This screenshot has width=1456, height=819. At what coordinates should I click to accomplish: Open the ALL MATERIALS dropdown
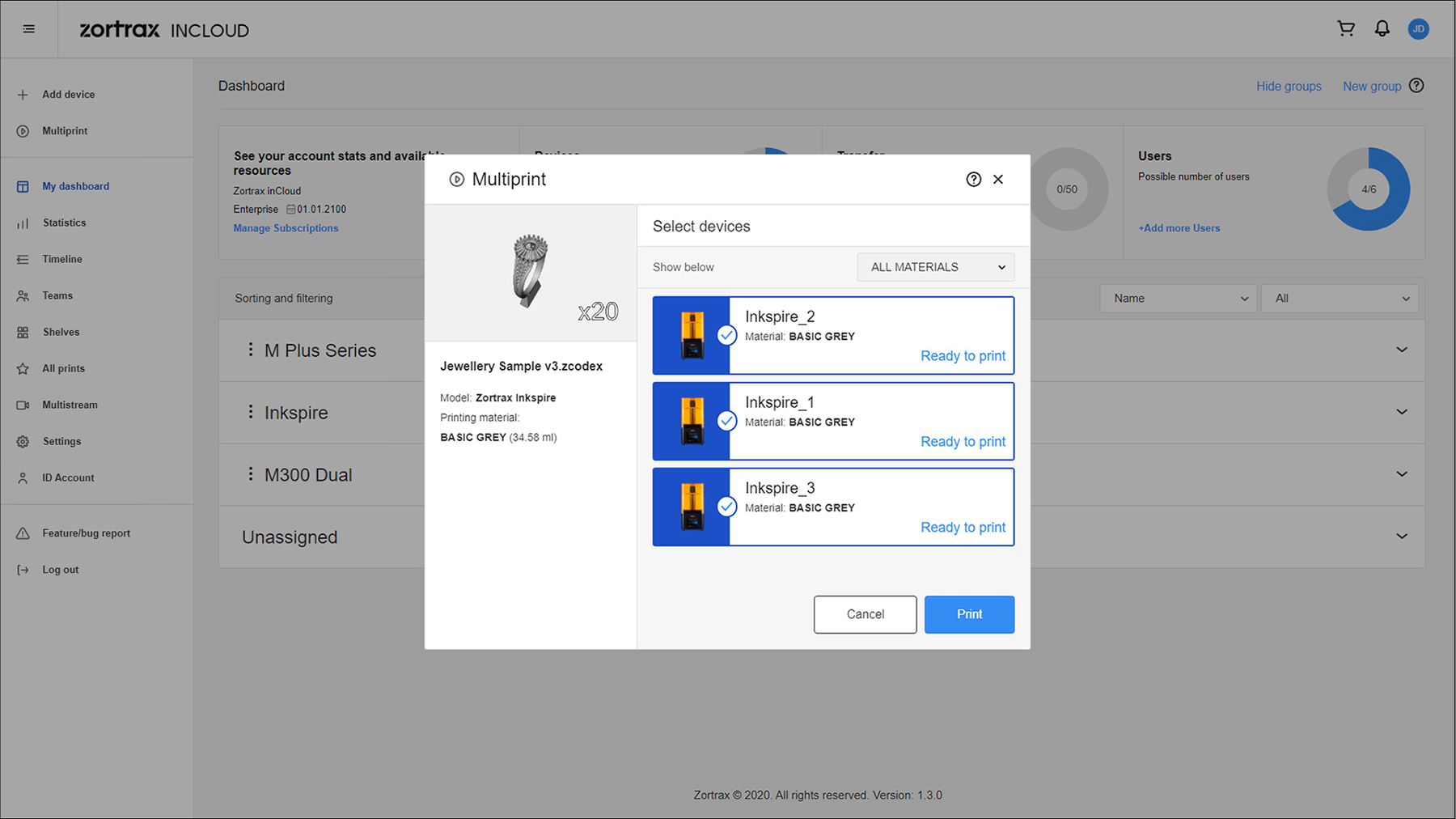pos(935,267)
